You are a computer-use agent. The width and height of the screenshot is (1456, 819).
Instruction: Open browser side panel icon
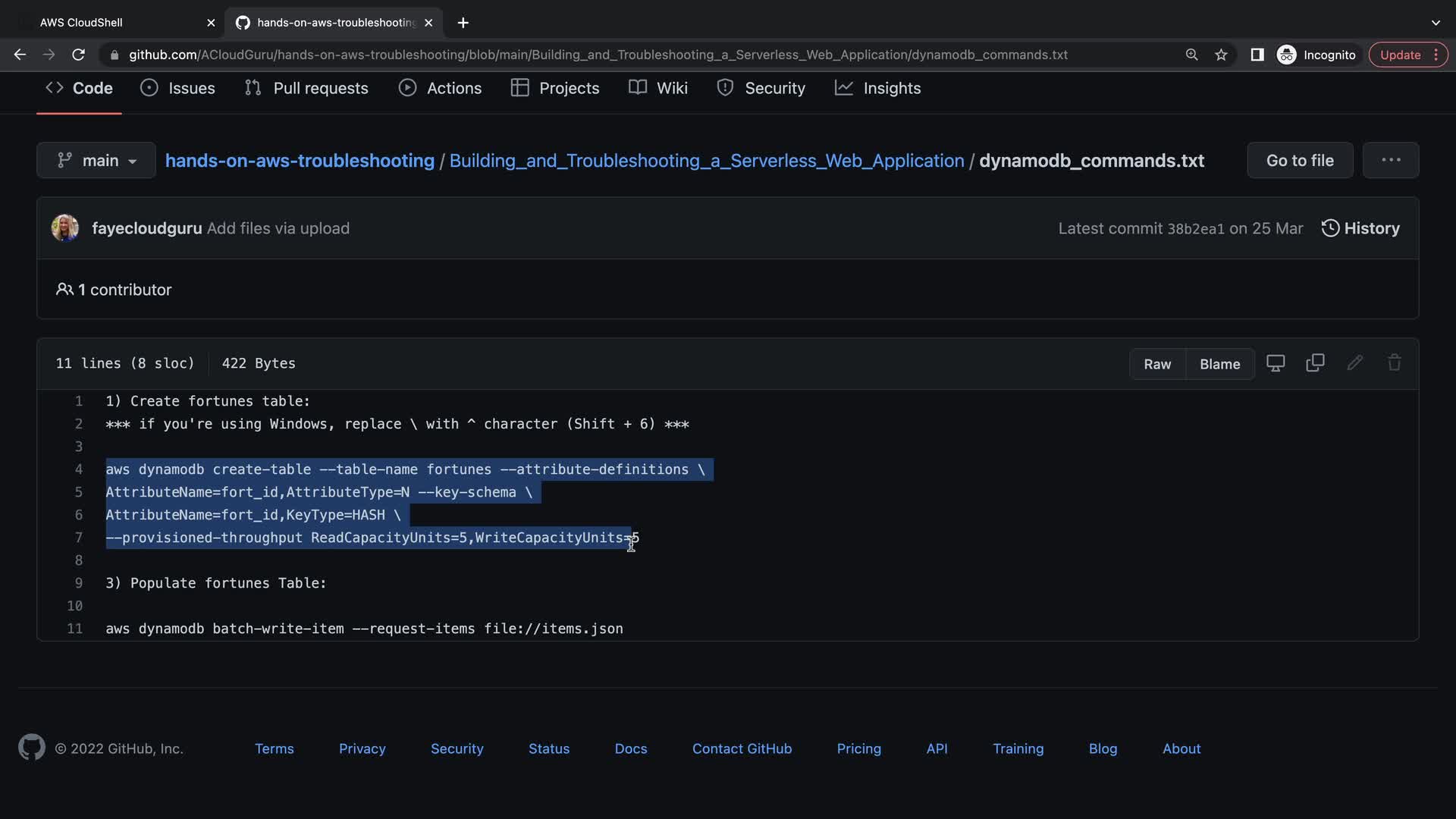click(1257, 55)
